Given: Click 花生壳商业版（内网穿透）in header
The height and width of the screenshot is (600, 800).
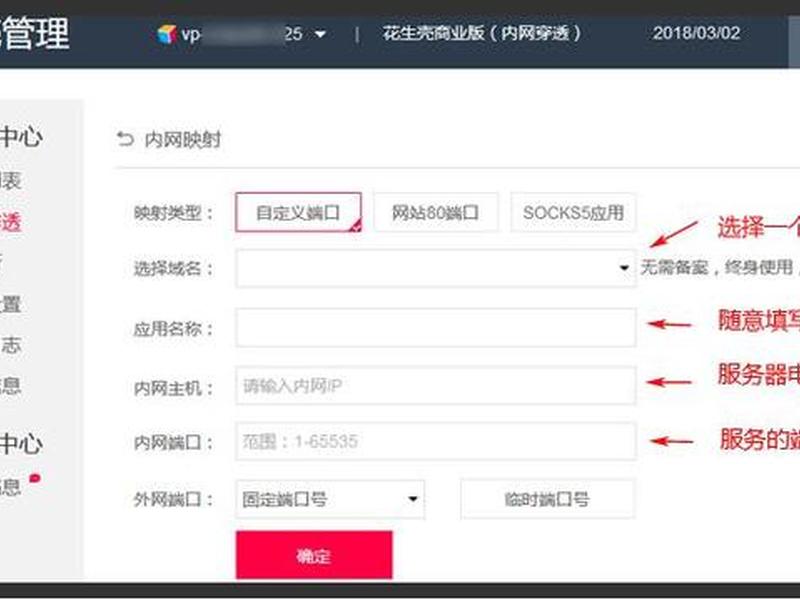Looking at the screenshot, I should [482, 33].
